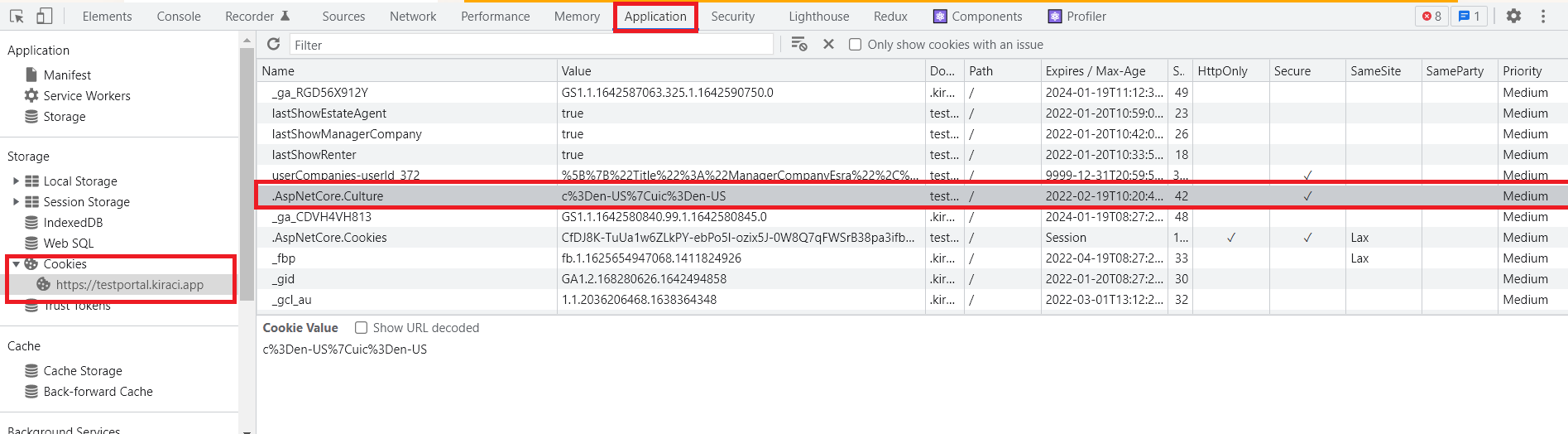Click the inspect element picker icon
The width and height of the screenshot is (1568, 434).
coord(17,16)
